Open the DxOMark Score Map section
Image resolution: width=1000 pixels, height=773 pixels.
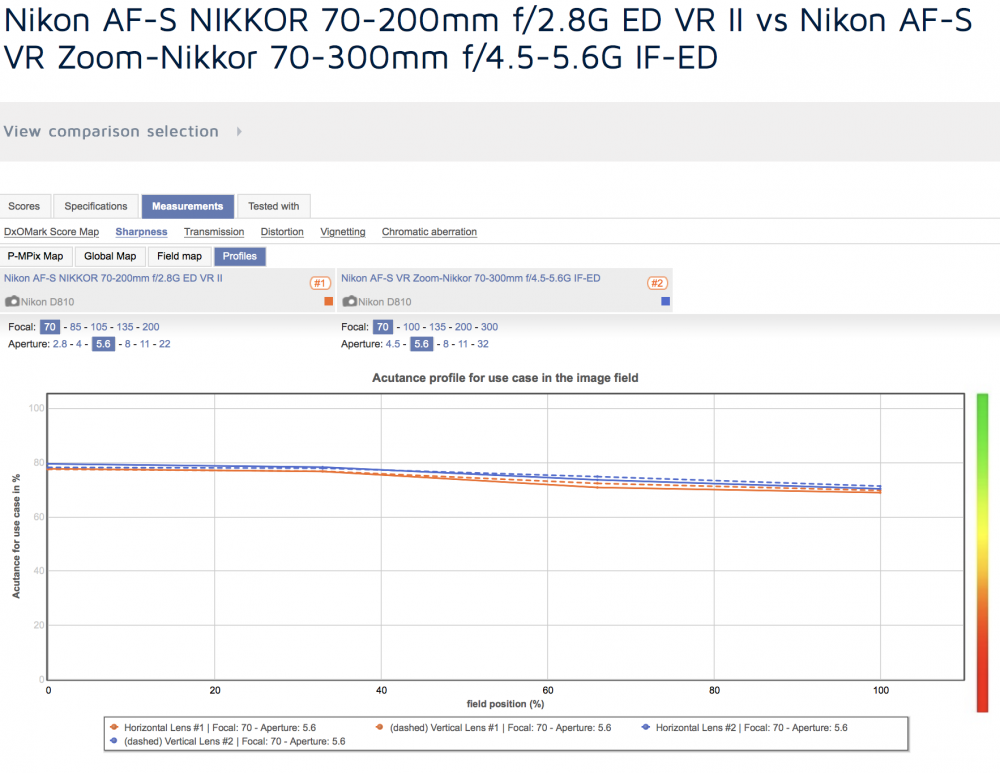[x=52, y=232]
